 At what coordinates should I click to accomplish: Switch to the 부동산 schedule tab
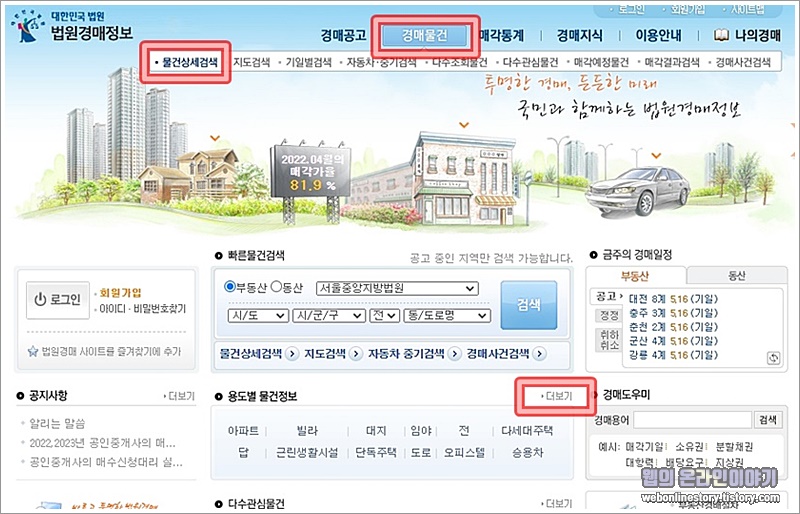[635, 276]
